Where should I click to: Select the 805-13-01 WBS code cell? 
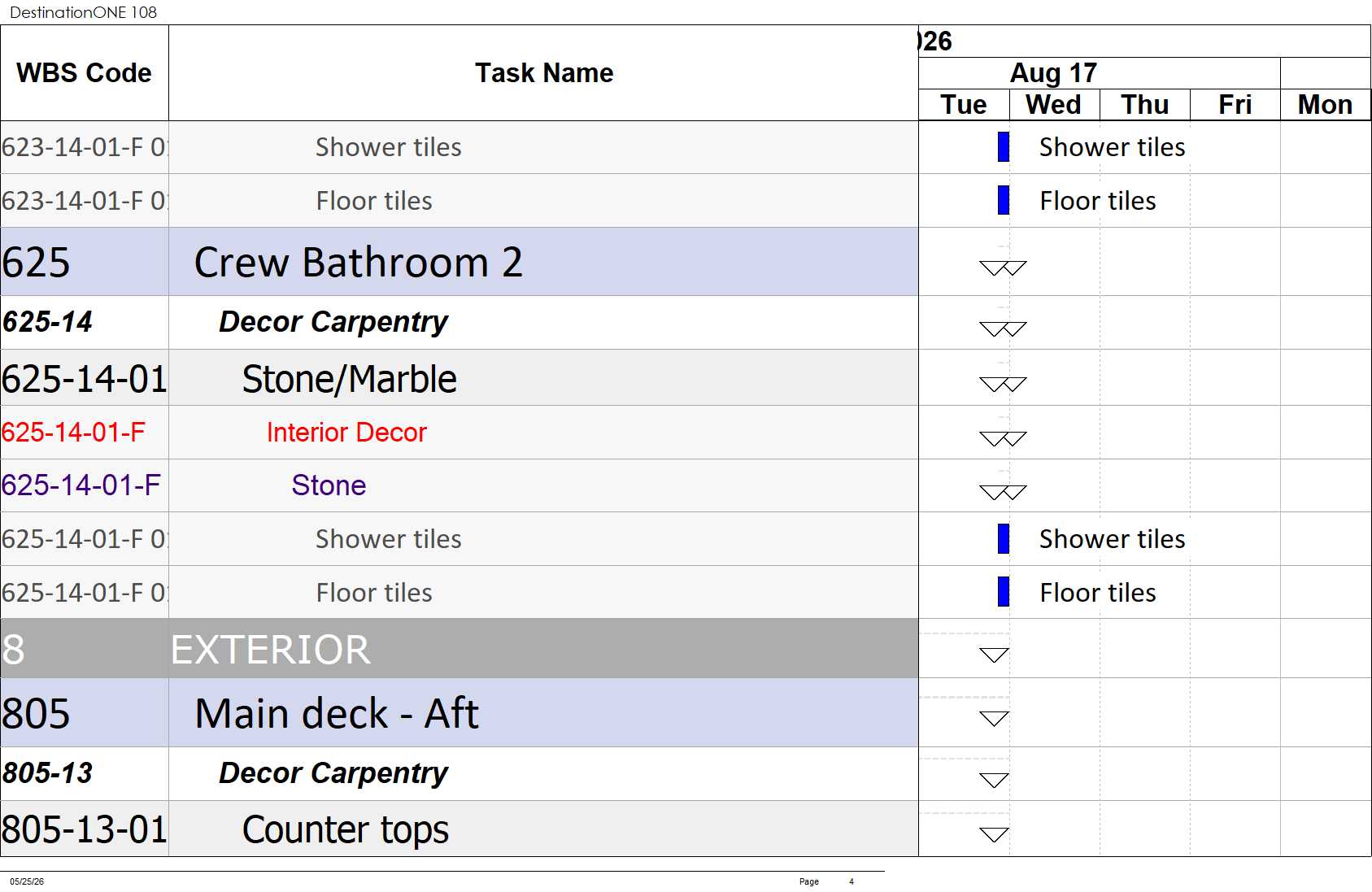tap(85, 829)
